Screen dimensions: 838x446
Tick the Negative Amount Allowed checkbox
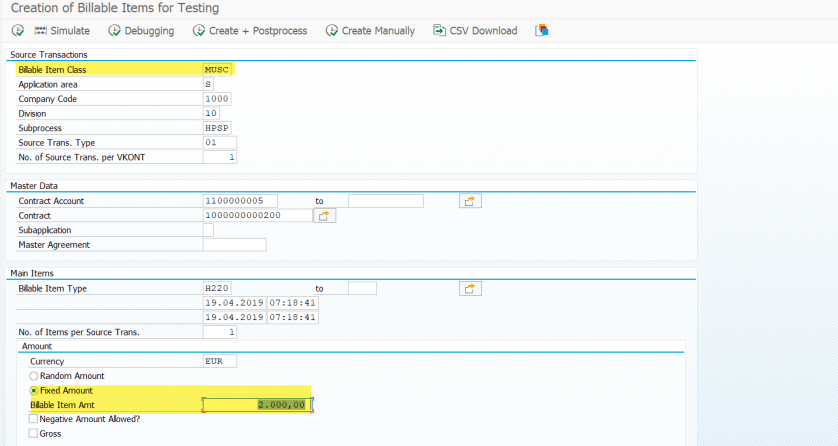tap(33, 419)
